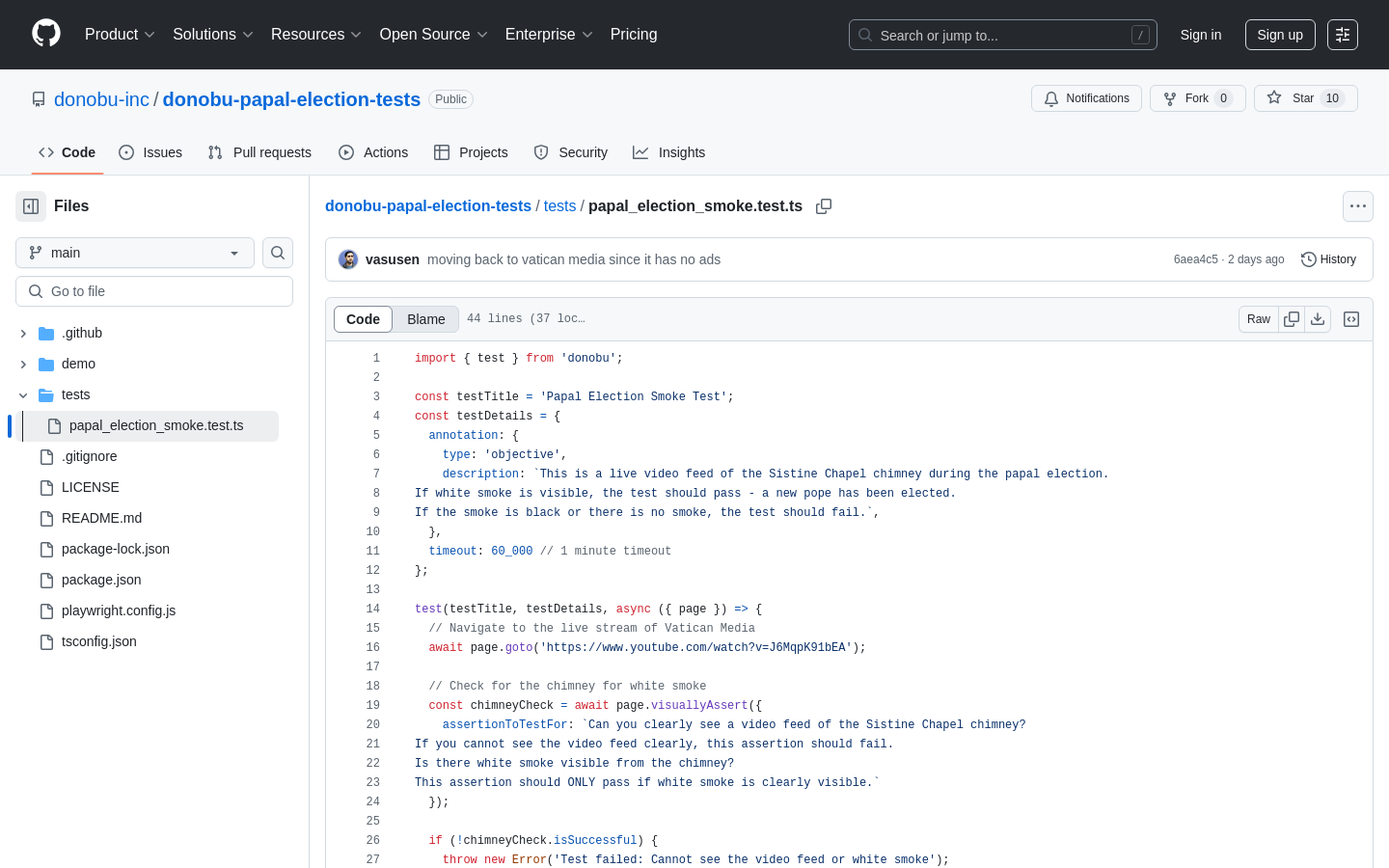View file History
This screenshot has height=868, width=1389.
(1328, 259)
